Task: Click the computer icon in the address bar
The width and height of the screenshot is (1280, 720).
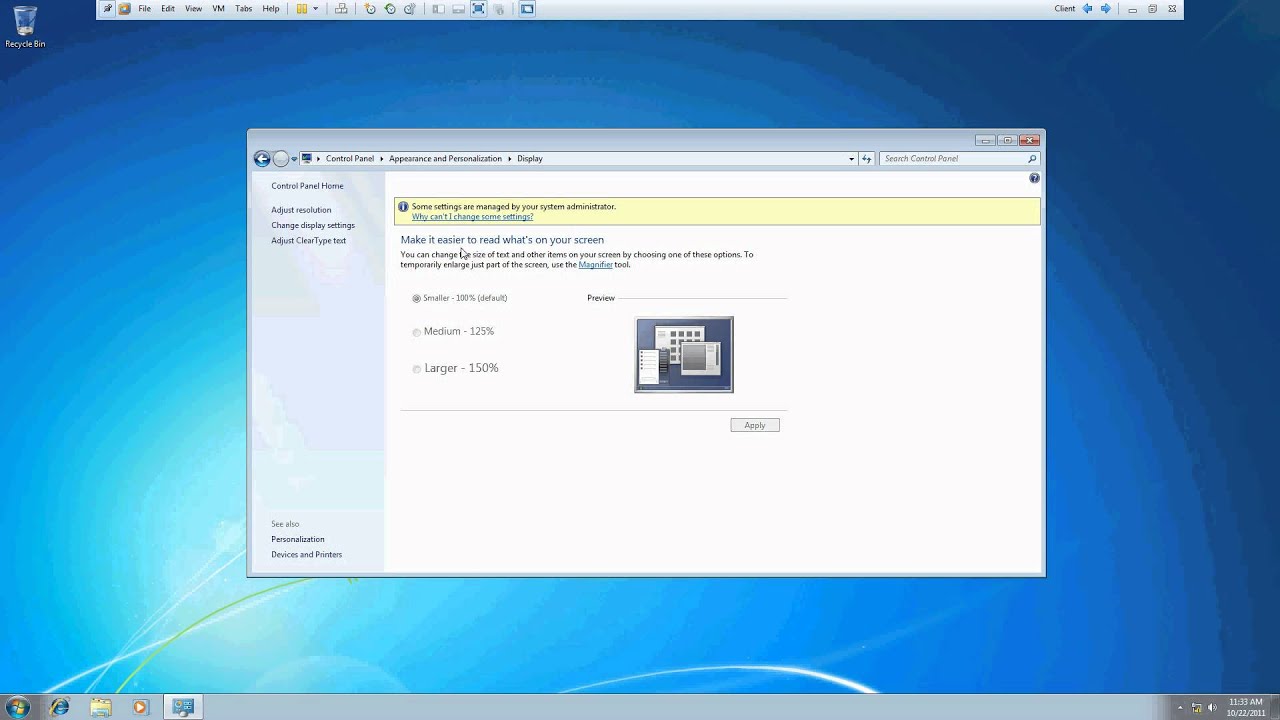Action: 307,158
